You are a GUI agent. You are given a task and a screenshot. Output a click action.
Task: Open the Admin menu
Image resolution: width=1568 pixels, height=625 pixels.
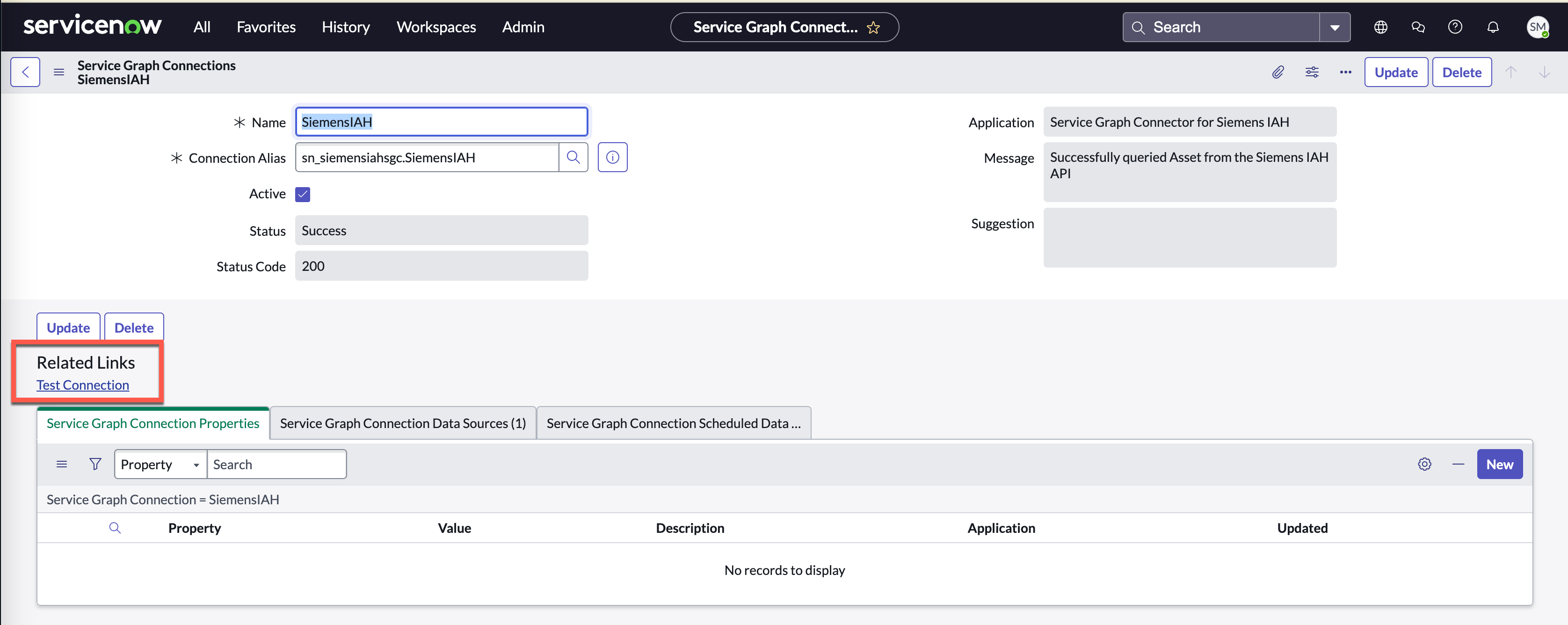point(523,27)
